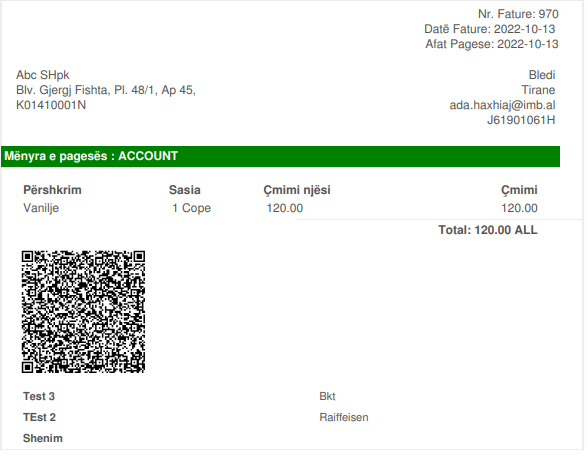Click the K01410001N tax number
588x473 pixels.
point(51,105)
